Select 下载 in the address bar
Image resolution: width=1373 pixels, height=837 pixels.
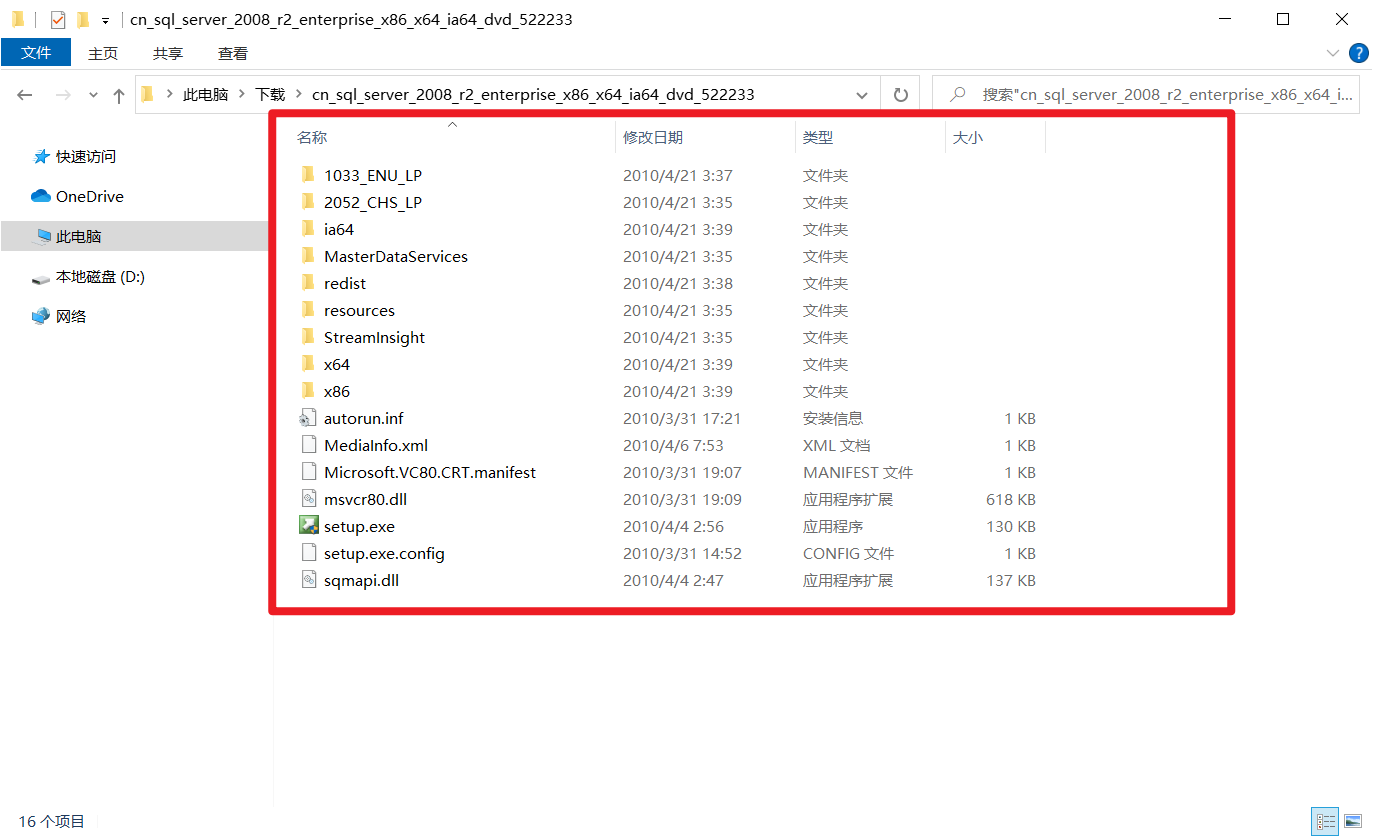pyautogui.click(x=270, y=95)
